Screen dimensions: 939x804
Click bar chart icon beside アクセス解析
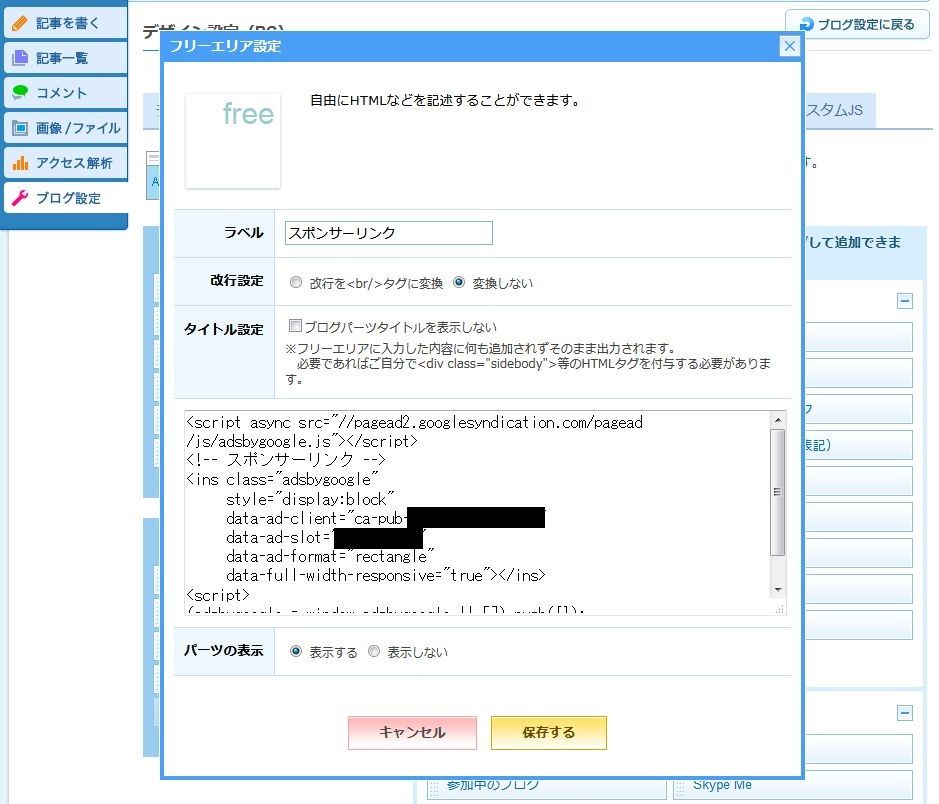pyautogui.click(x=20, y=163)
